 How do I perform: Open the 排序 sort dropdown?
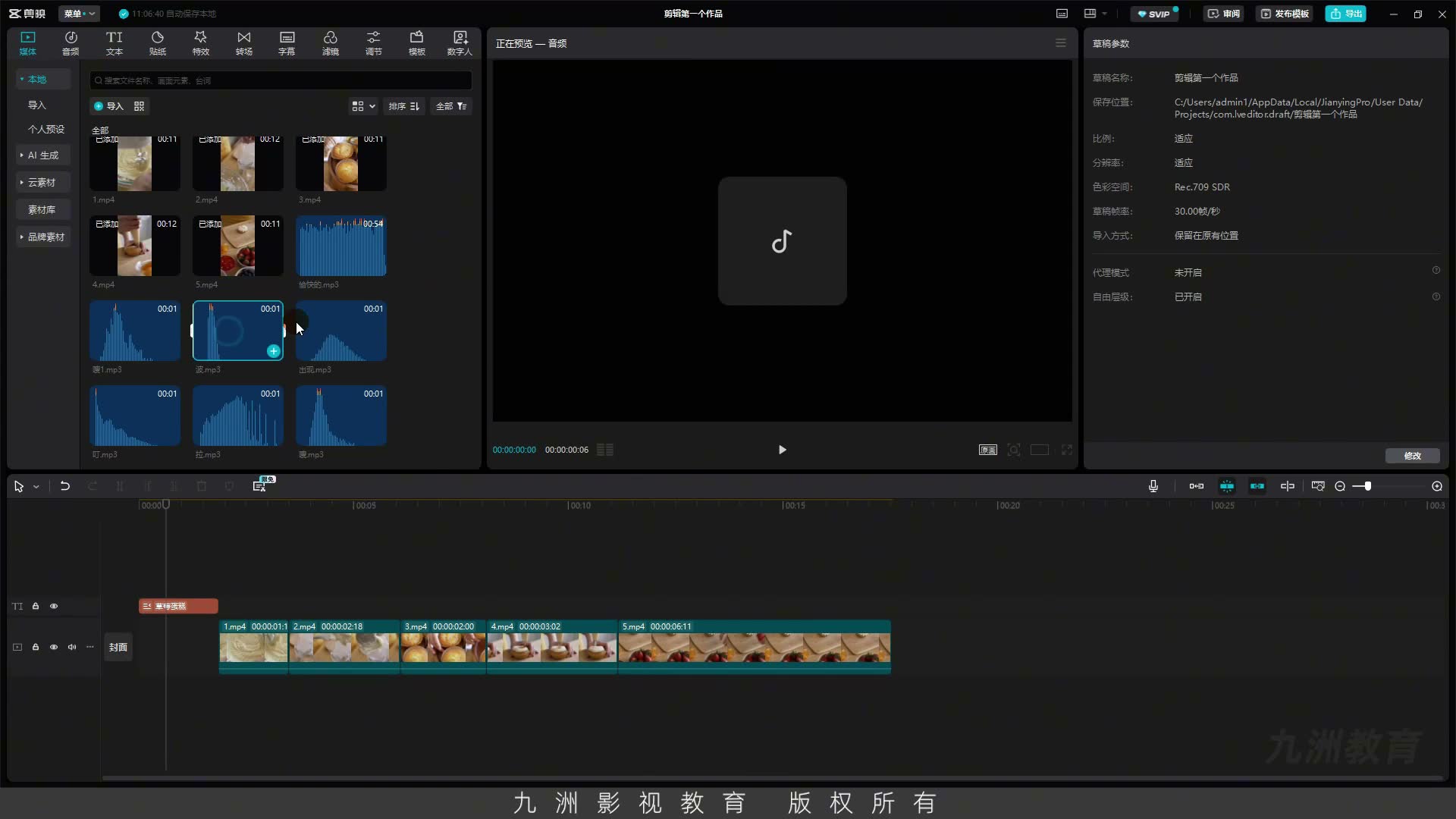(404, 106)
